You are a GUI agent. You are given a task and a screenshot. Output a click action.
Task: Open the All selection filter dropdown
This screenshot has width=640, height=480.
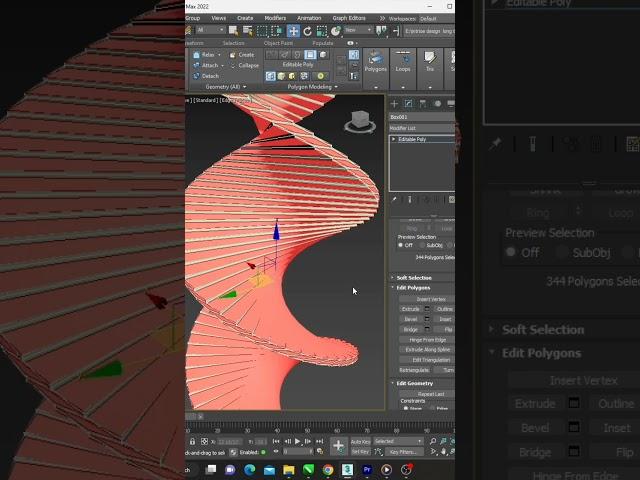pos(211,30)
